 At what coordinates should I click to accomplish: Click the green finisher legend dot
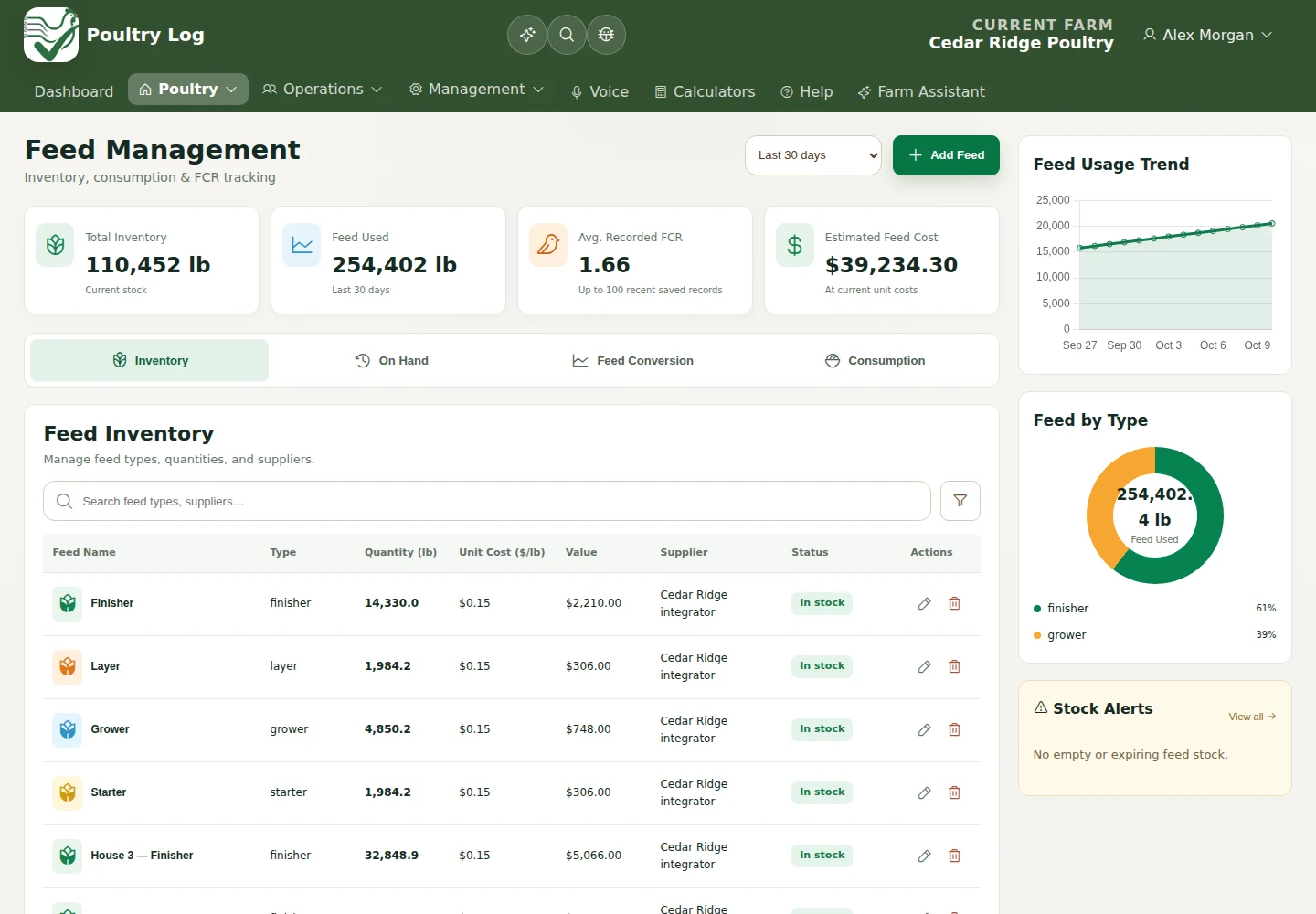click(1037, 609)
